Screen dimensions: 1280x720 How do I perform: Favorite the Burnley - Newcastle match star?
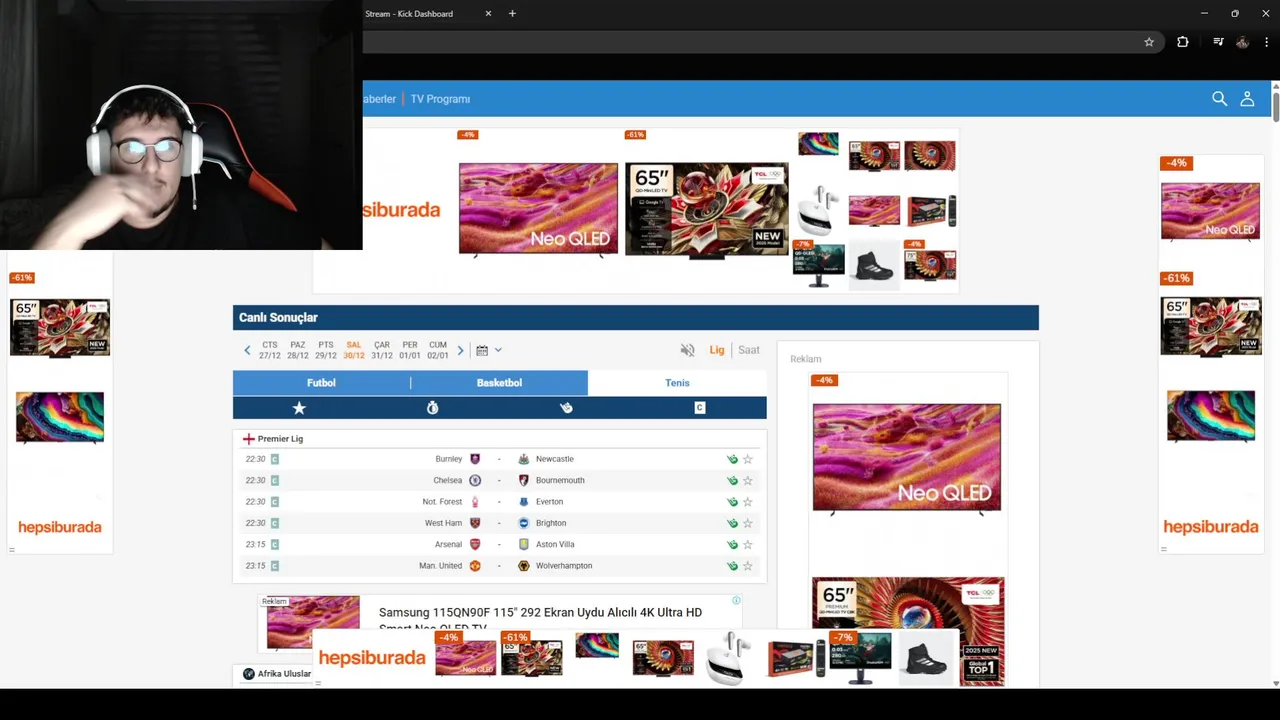coord(747,459)
